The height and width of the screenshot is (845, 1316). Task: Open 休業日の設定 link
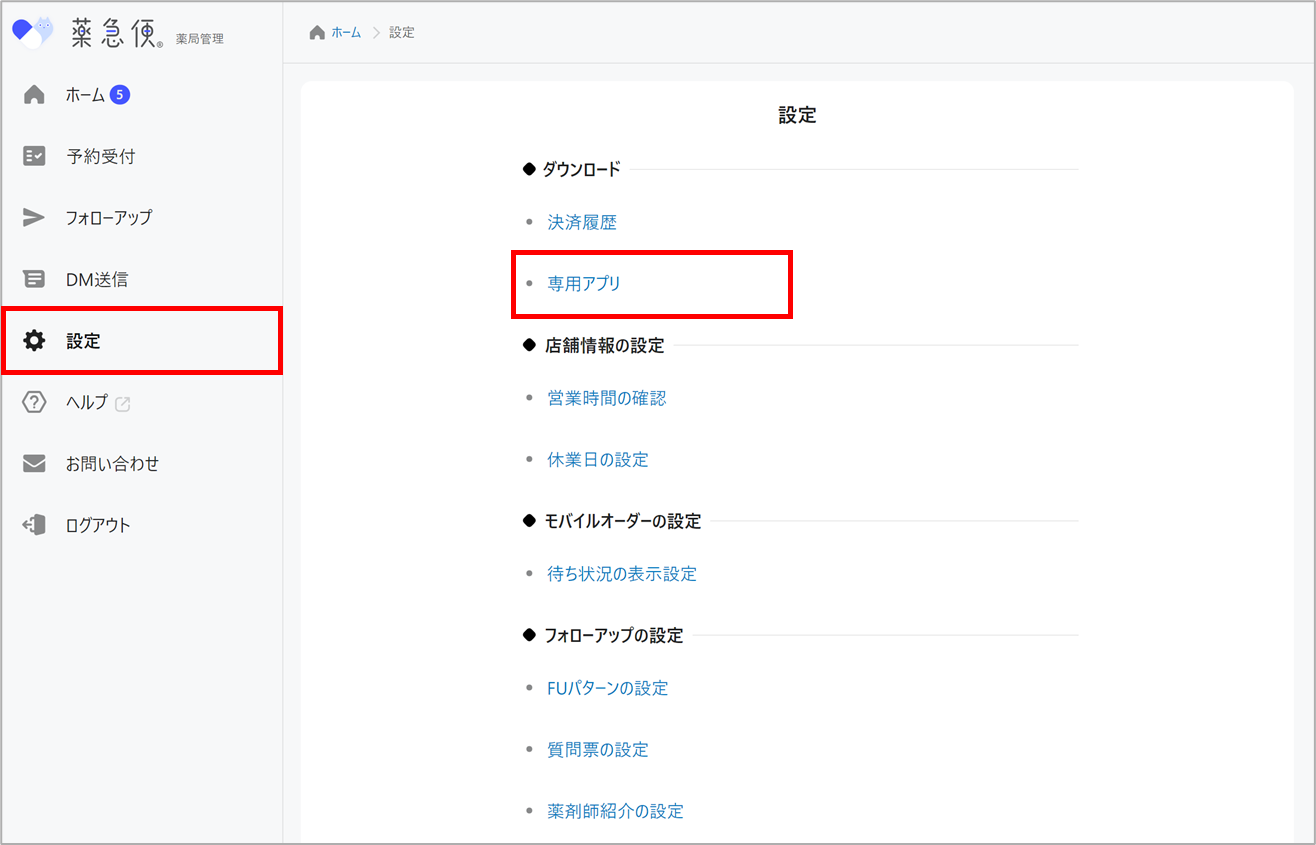coord(598,460)
